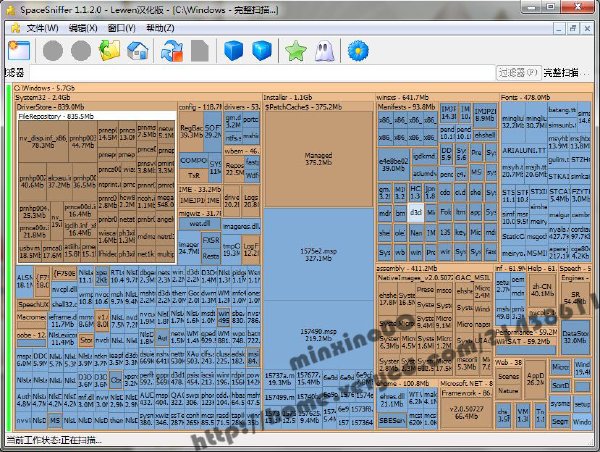Click the status bar text 当前工作状态:正在扫描...
This screenshot has height=452, width=600.
[54, 440]
